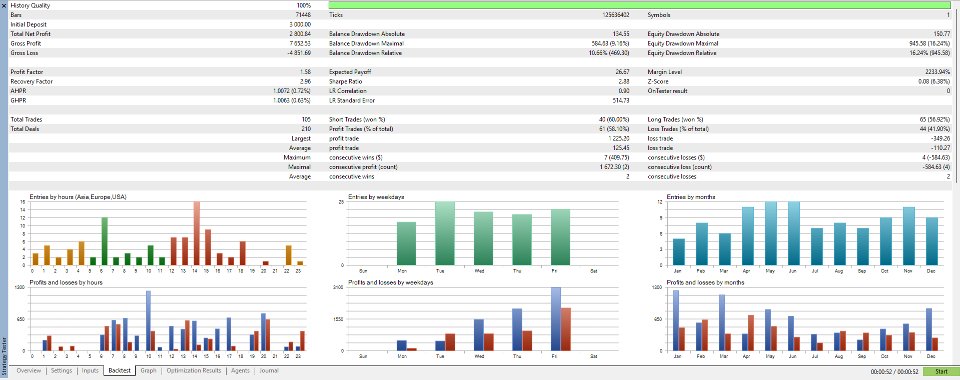Click the AHPR label
The width and height of the screenshot is (960, 380).
point(18,91)
